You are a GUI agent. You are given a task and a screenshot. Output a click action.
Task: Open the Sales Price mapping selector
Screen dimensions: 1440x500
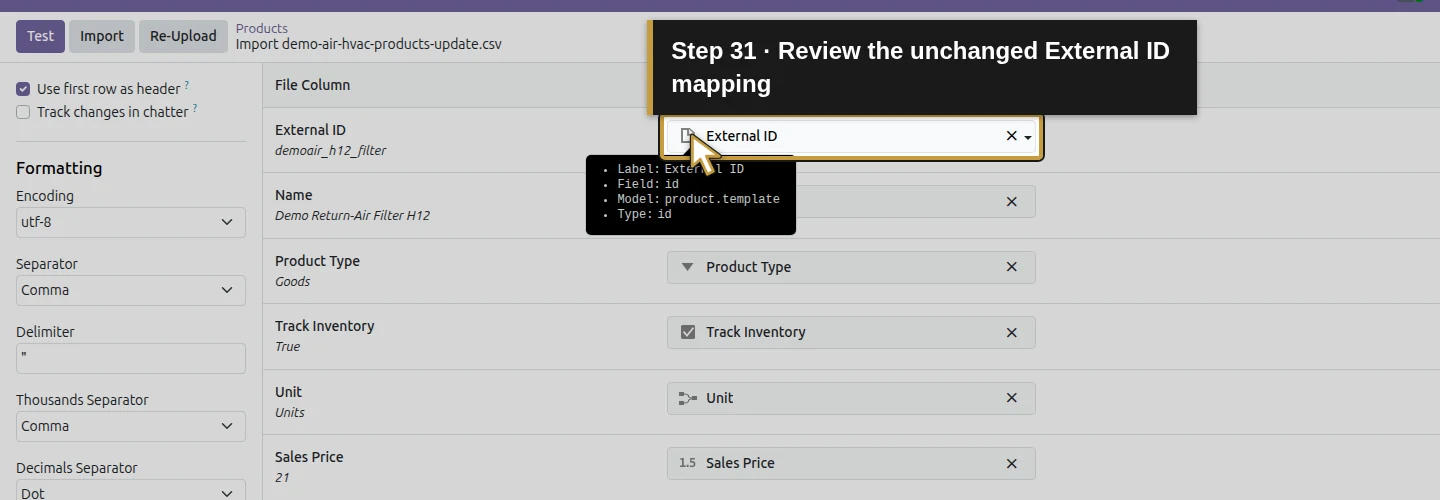pyautogui.click(x=851, y=463)
